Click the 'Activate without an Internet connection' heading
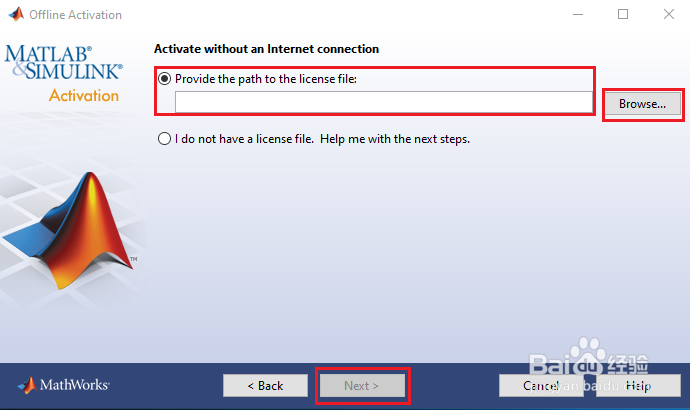Image resolution: width=690 pixels, height=410 pixels. (266, 49)
